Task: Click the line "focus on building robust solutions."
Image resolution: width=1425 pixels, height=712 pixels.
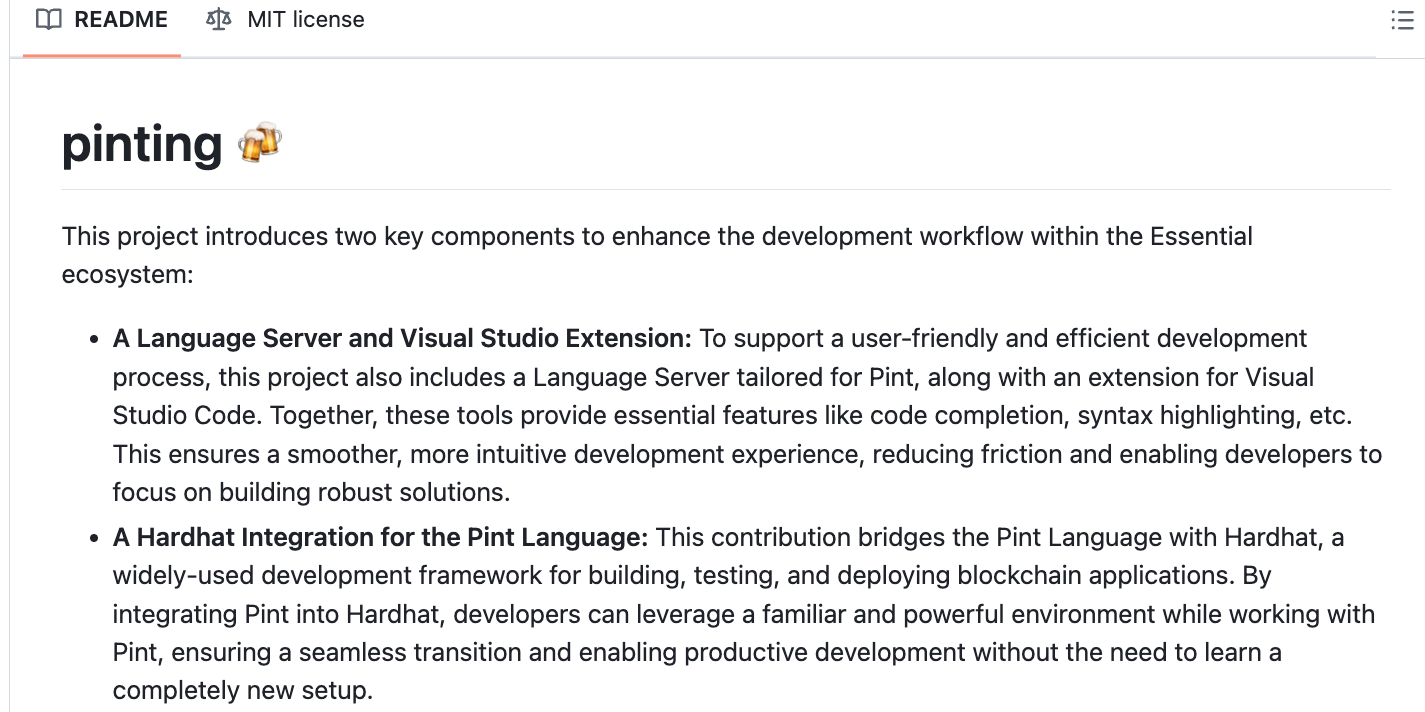Action: tap(311, 492)
